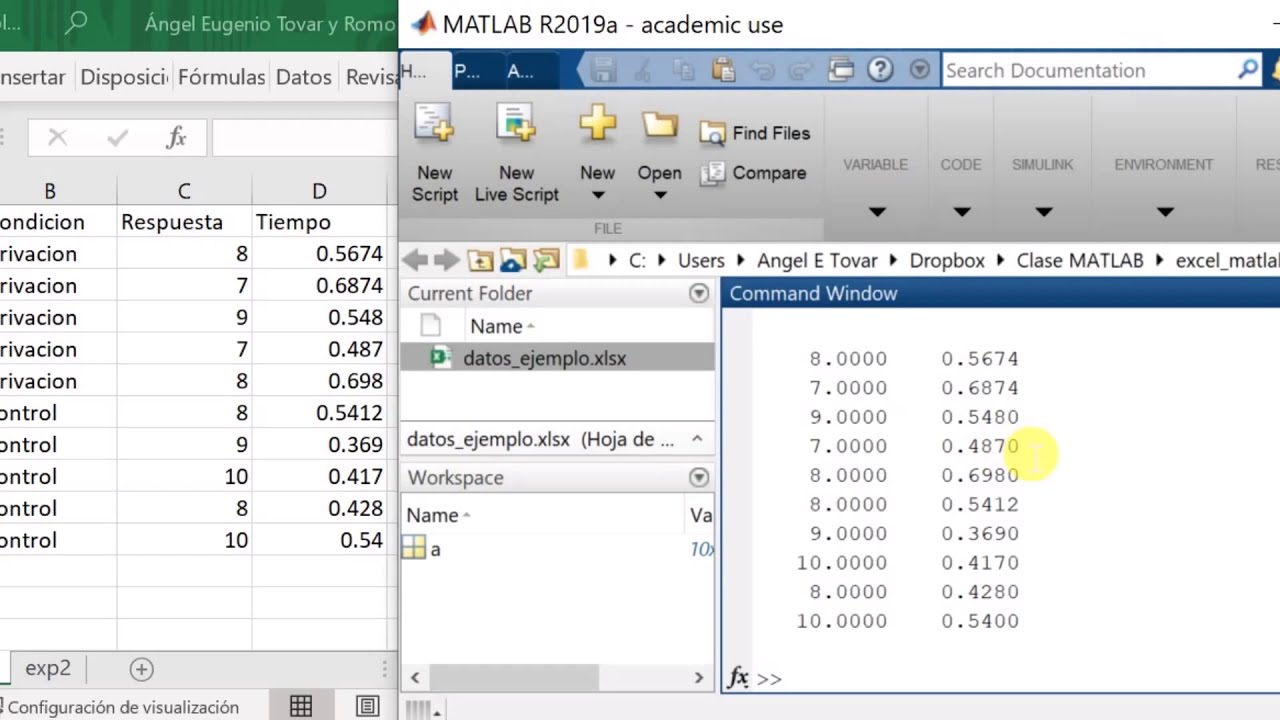Image resolution: width=1280 pixels, height=720 pixels.
Task: Open Current Folder panel actions menu
Action: [699, 293]
